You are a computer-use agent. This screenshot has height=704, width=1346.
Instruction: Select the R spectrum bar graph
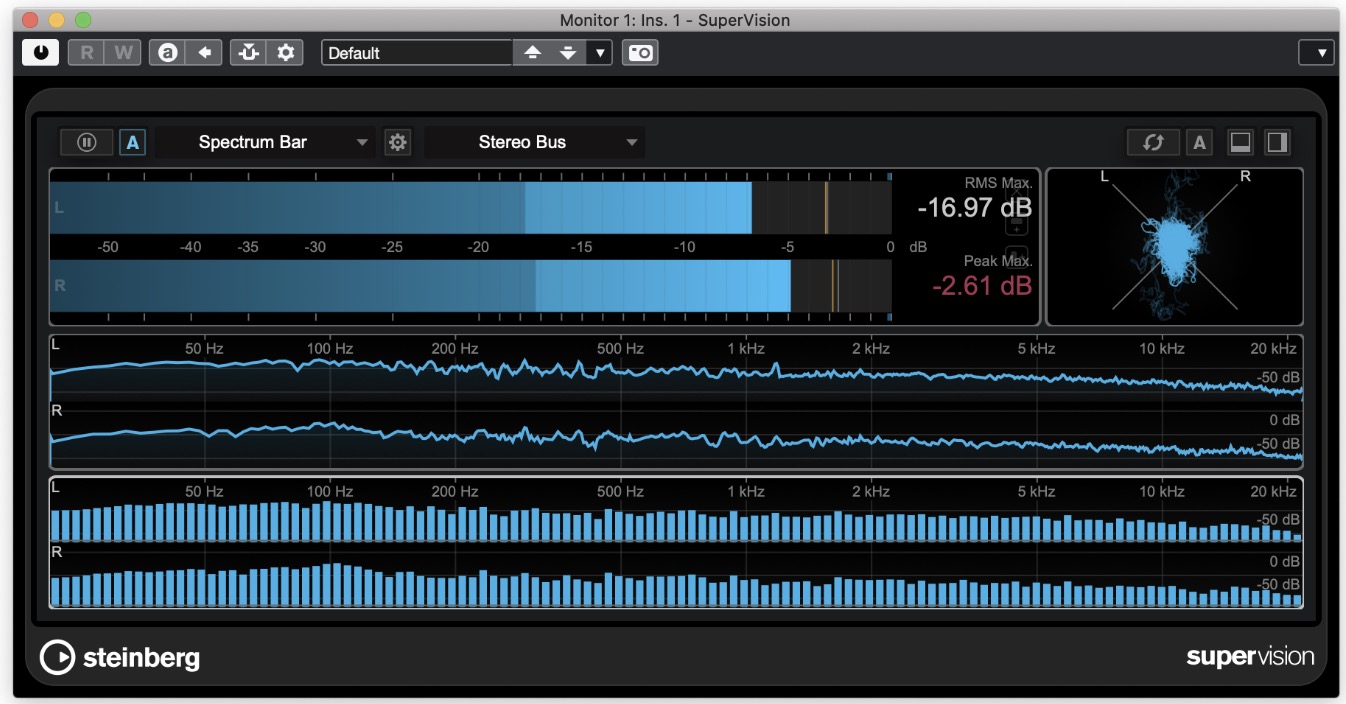point(677,576)
